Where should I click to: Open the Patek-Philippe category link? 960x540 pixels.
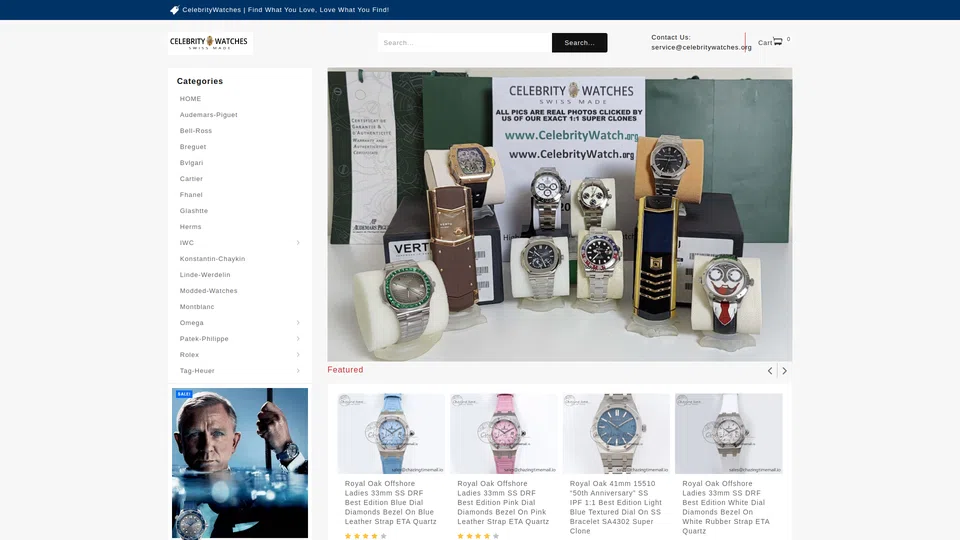pyautogui.click(x=204, y=339)
